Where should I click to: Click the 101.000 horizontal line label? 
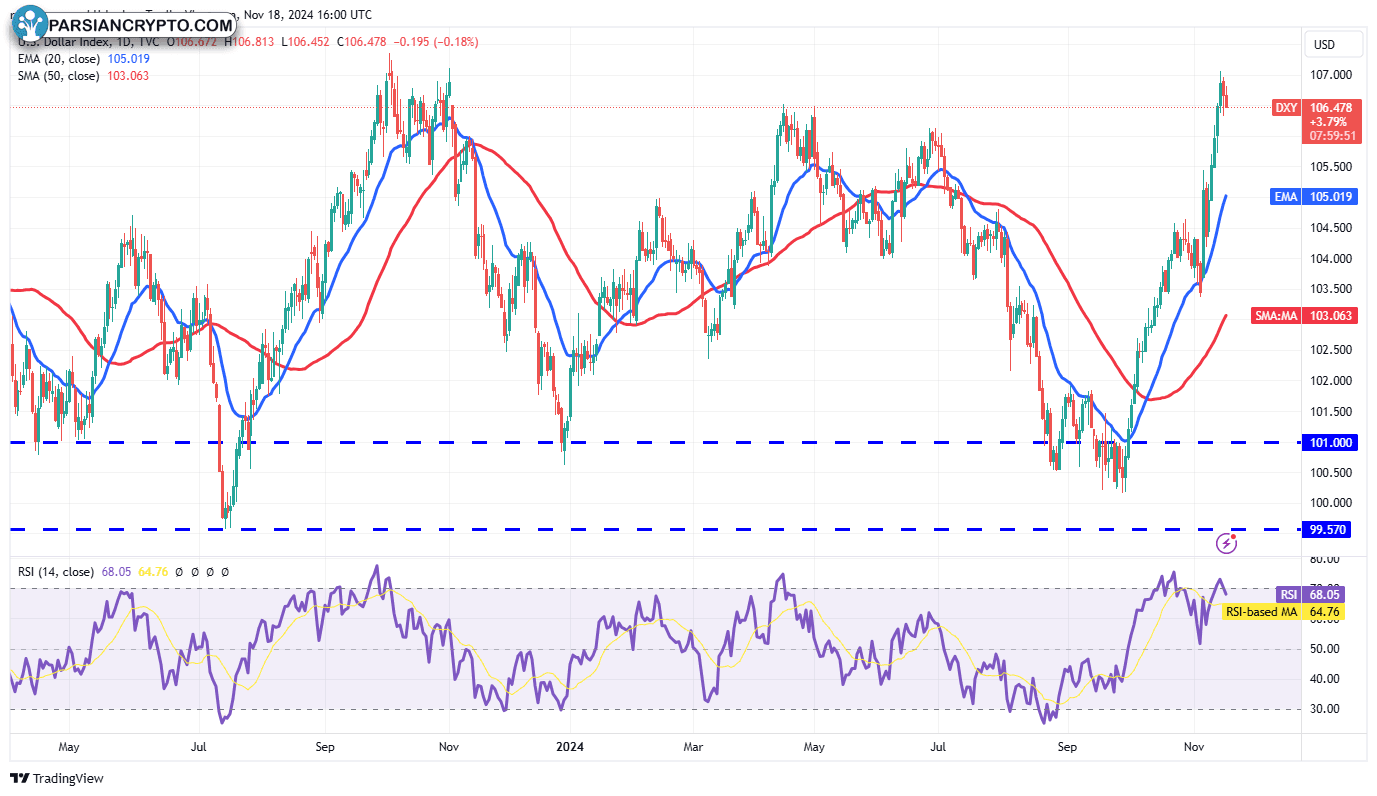point(1329,441)
